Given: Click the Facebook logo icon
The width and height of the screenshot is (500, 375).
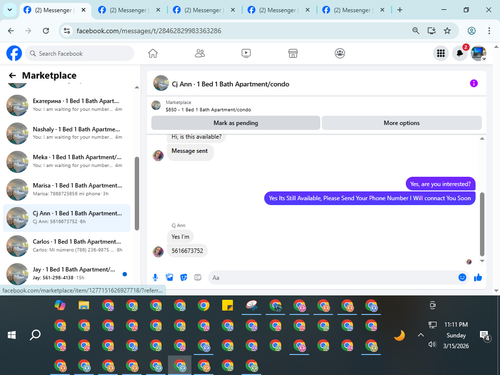Looking at the screenshot, I should click(14, 53).
